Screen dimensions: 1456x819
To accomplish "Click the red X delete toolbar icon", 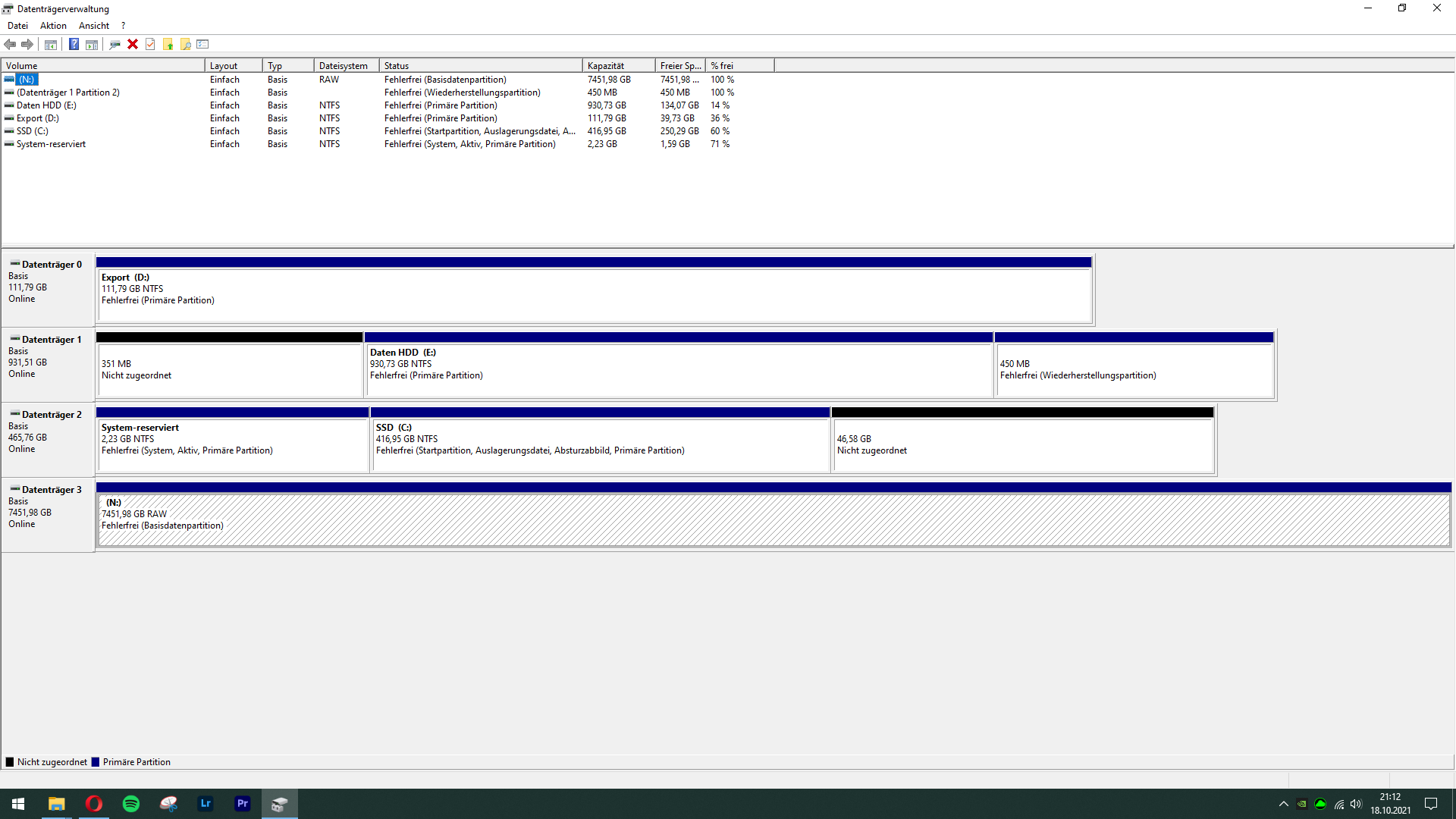I will (133, 44).
